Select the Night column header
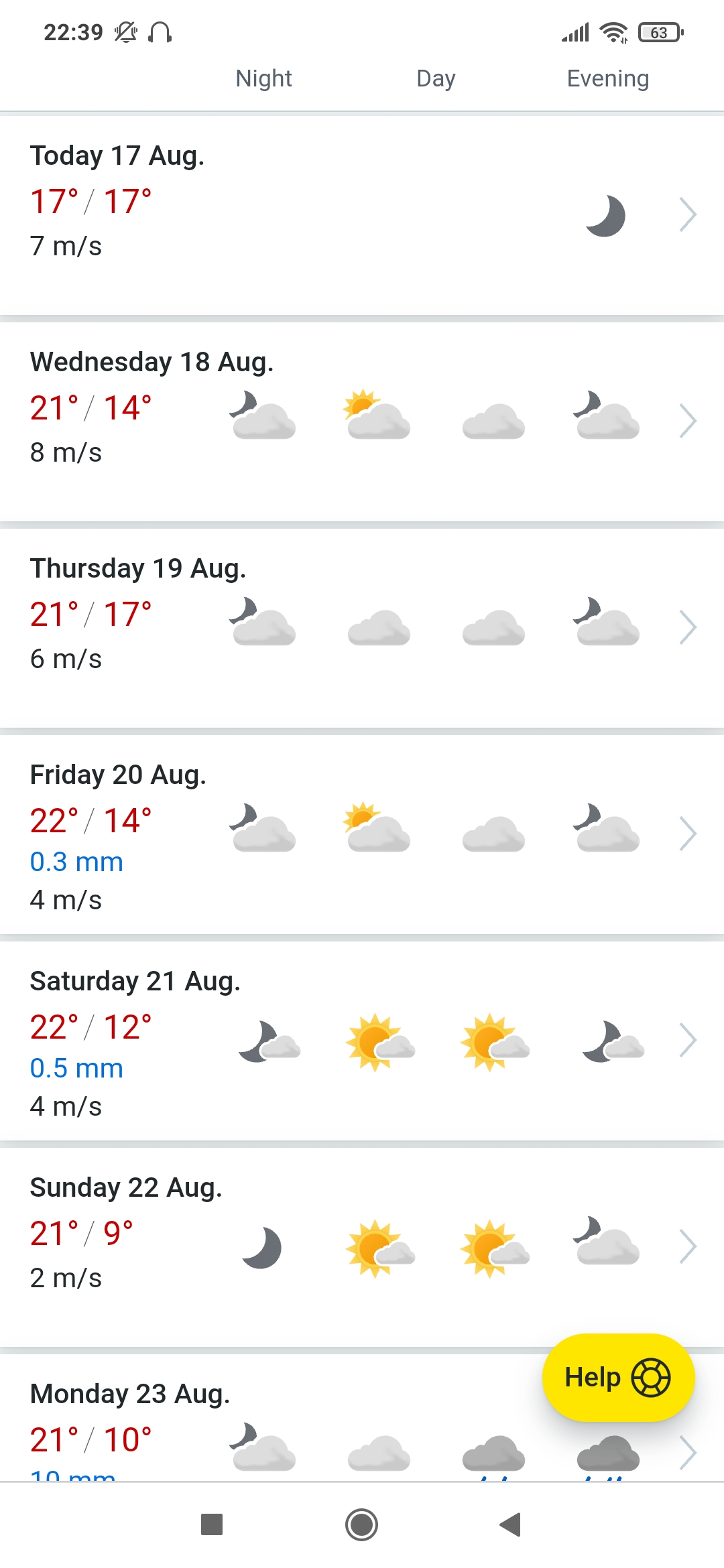The height and width of the screenshot is (1568, 724). point(263,78)
